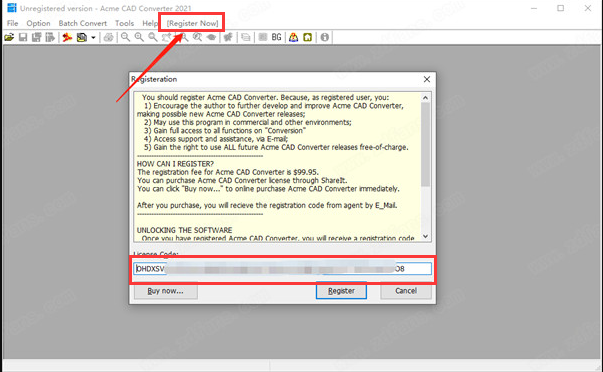Click the registration text scrollbar thumb
The width and height of the screenshot is (603, 372).
[x=425, y=145]
